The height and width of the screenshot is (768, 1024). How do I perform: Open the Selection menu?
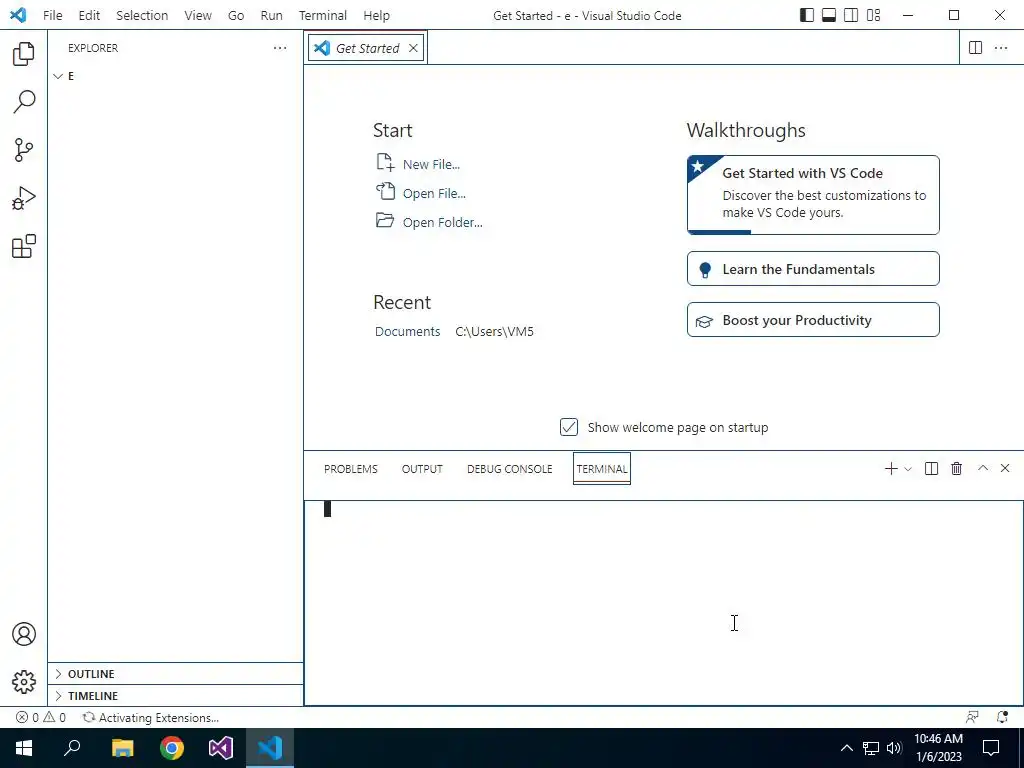tap(142, 15)
